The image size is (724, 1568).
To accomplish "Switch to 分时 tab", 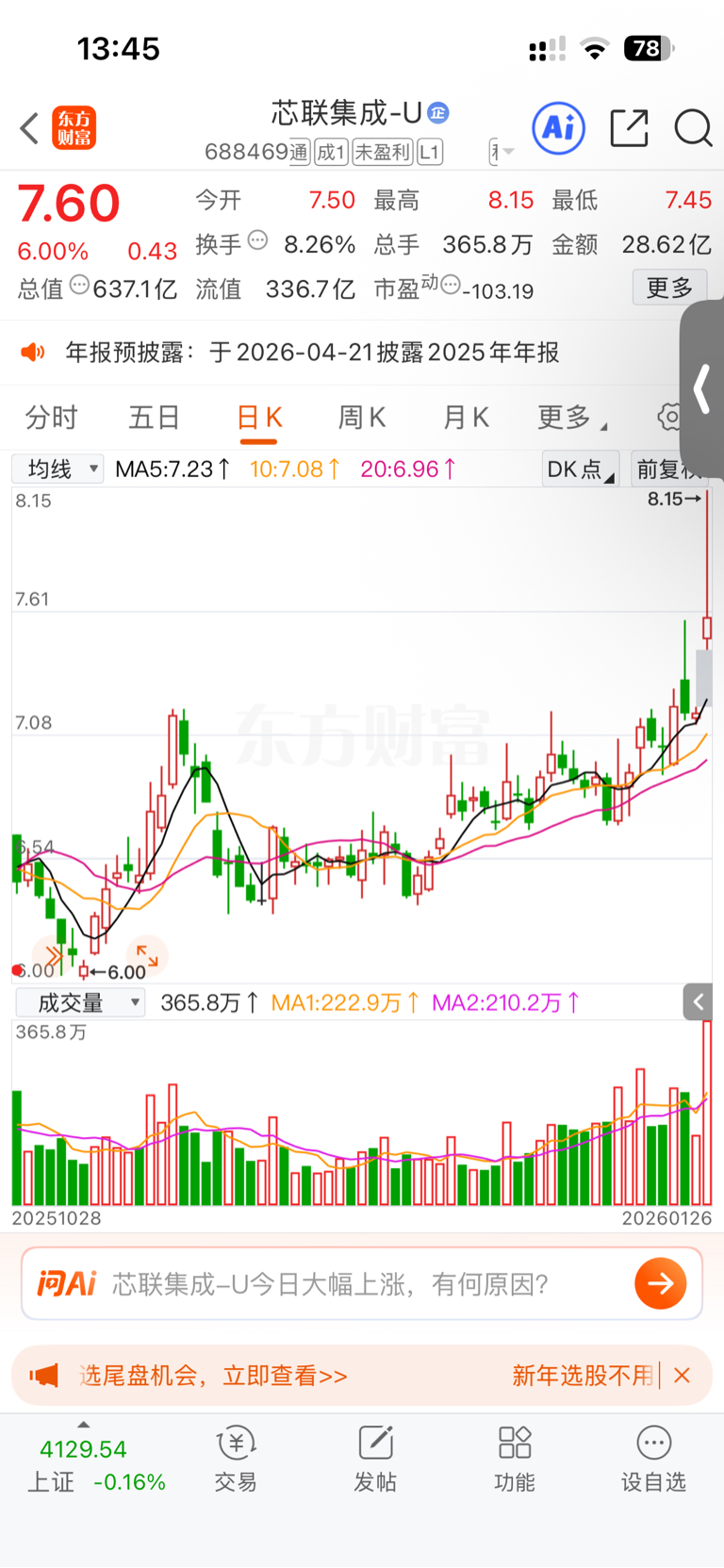I will [x=51, y=417].
